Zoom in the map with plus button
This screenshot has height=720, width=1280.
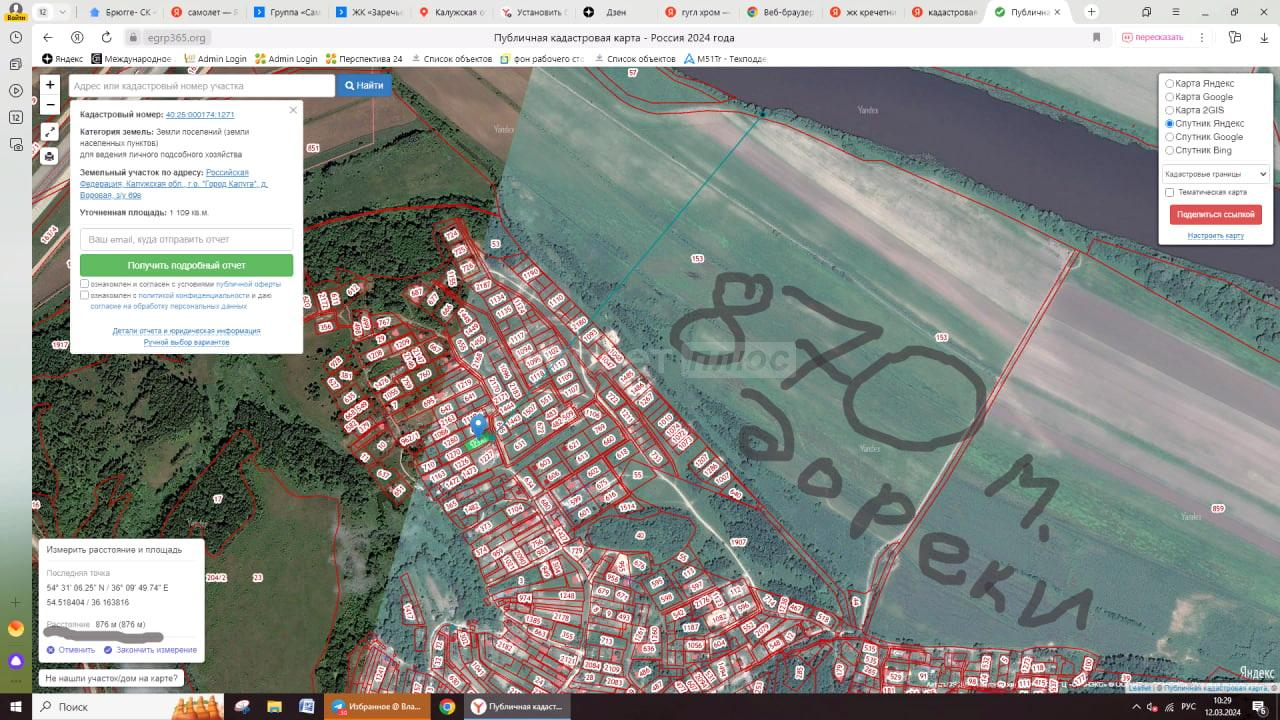(50, 85)
